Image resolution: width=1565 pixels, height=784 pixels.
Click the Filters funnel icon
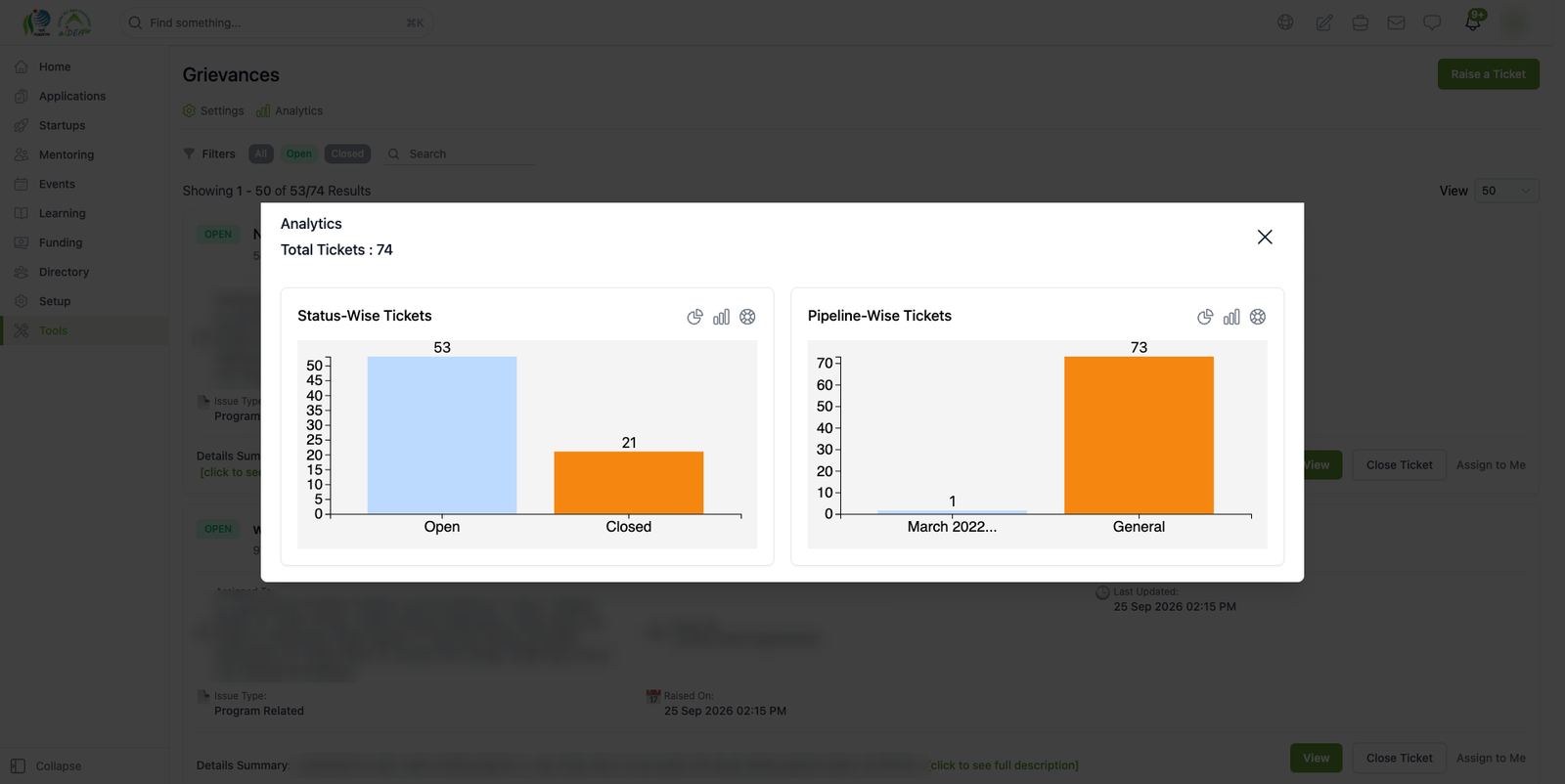[x=189, y=153]
